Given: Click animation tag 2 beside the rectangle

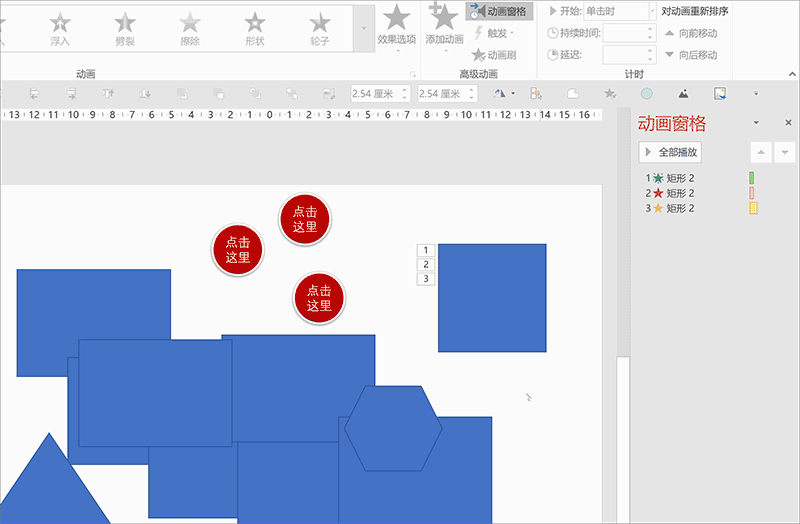Looking at the screenshot, I should tap(426, 264).
